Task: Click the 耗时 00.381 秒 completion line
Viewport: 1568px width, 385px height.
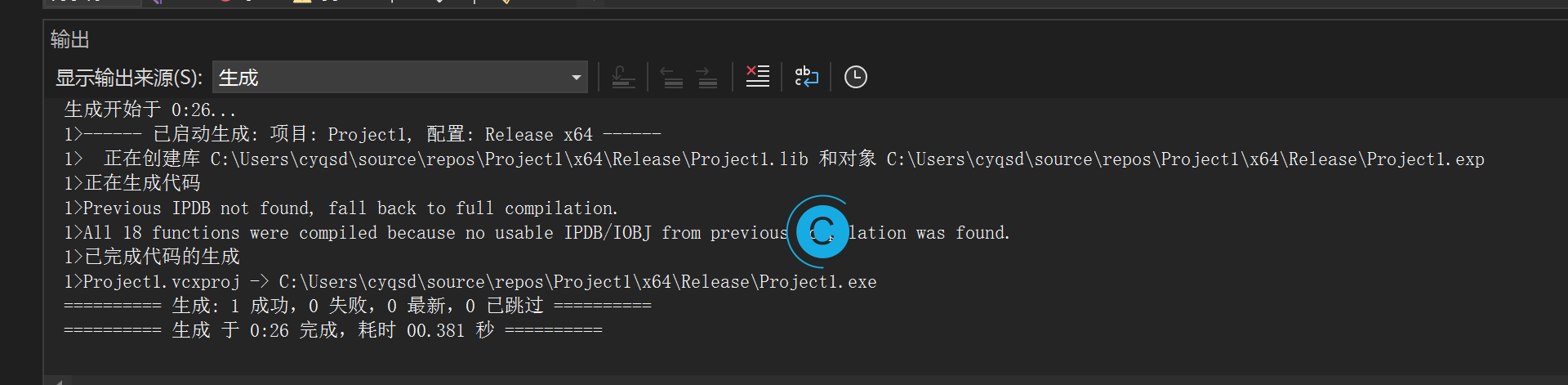Action: (333, 330)
